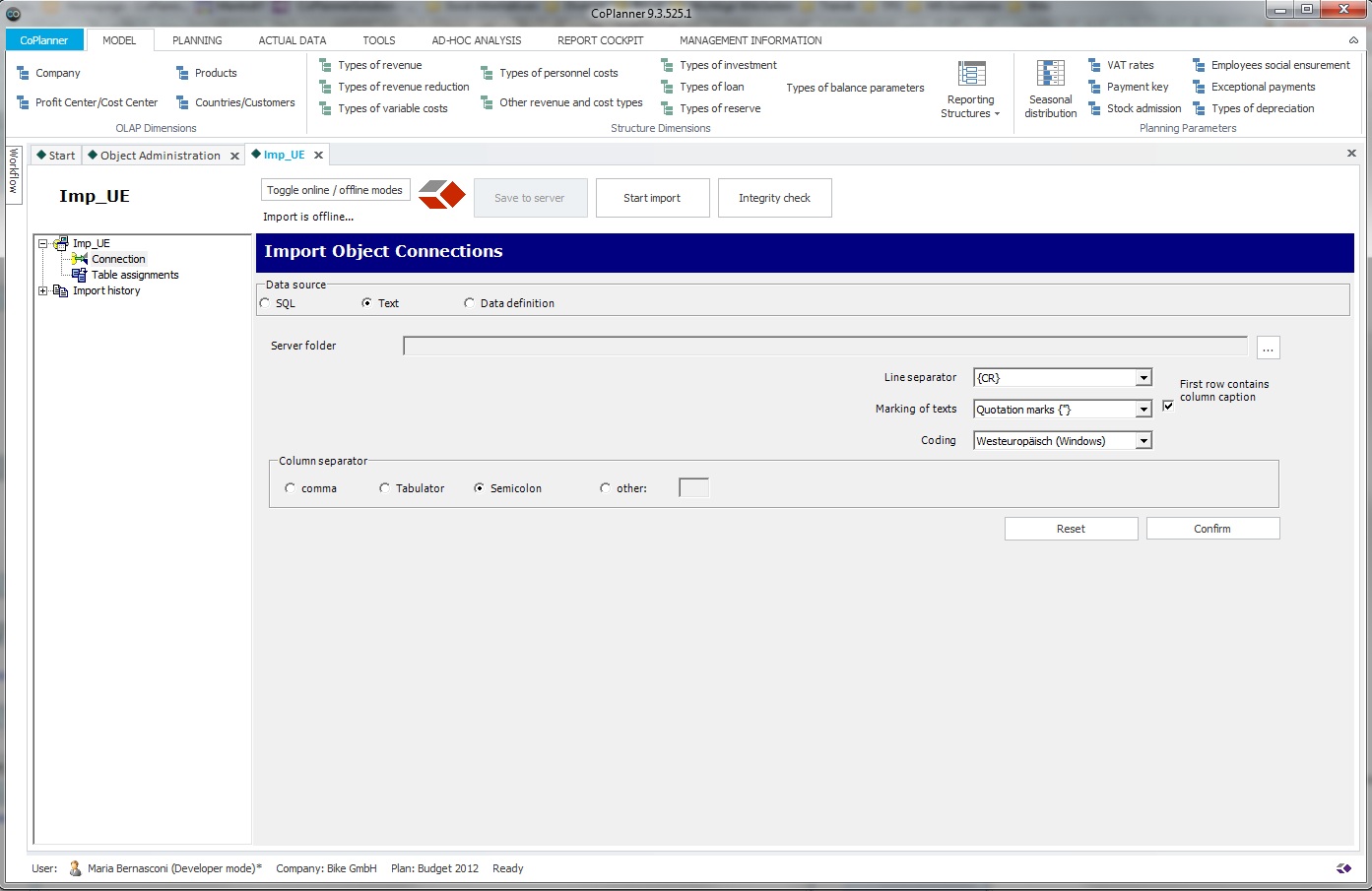Screen dimensions: 1372x891
Task: Switch to the PLANNING ribbon tab
Action: 197,40
